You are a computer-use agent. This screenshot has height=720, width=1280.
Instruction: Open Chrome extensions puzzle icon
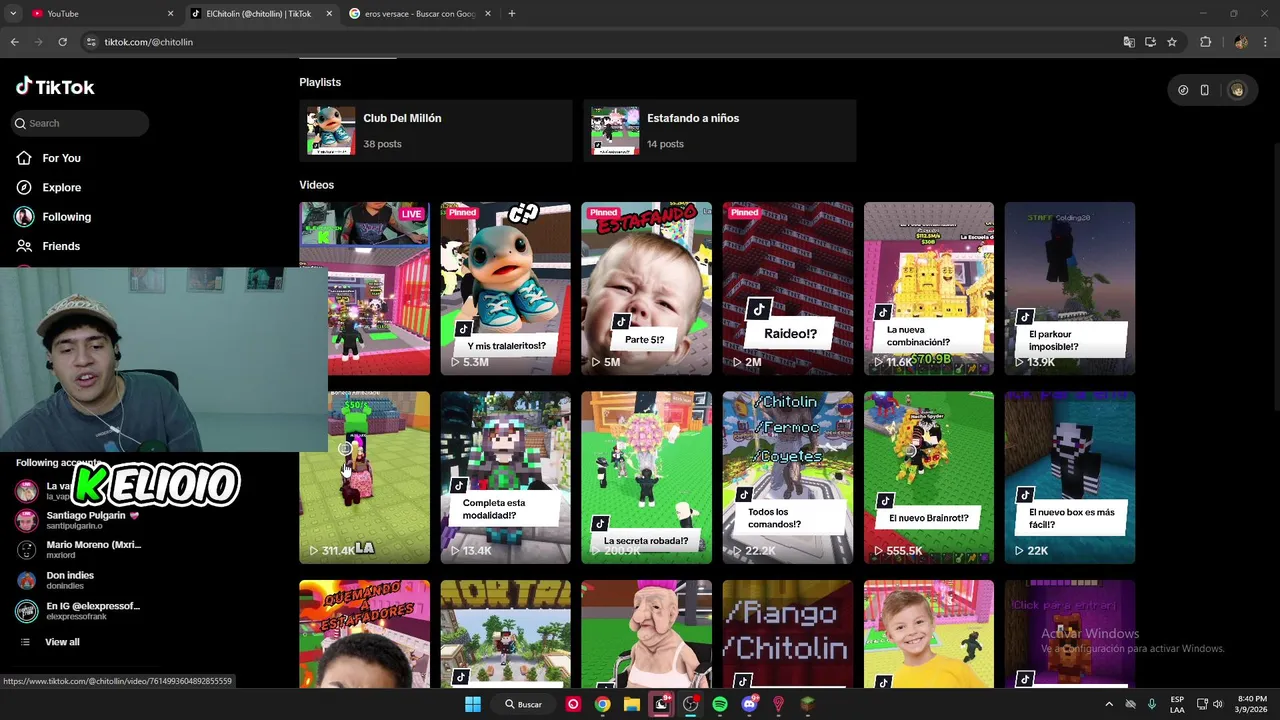pos(1205,42)
